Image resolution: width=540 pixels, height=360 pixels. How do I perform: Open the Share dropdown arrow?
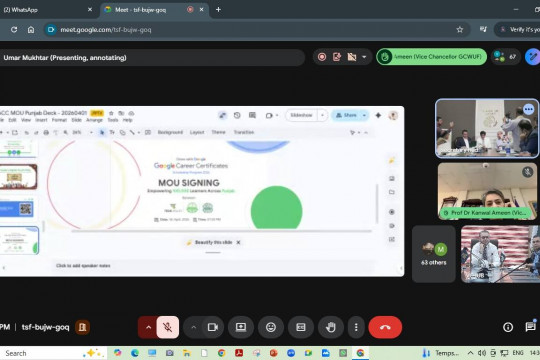pos(364,115)
